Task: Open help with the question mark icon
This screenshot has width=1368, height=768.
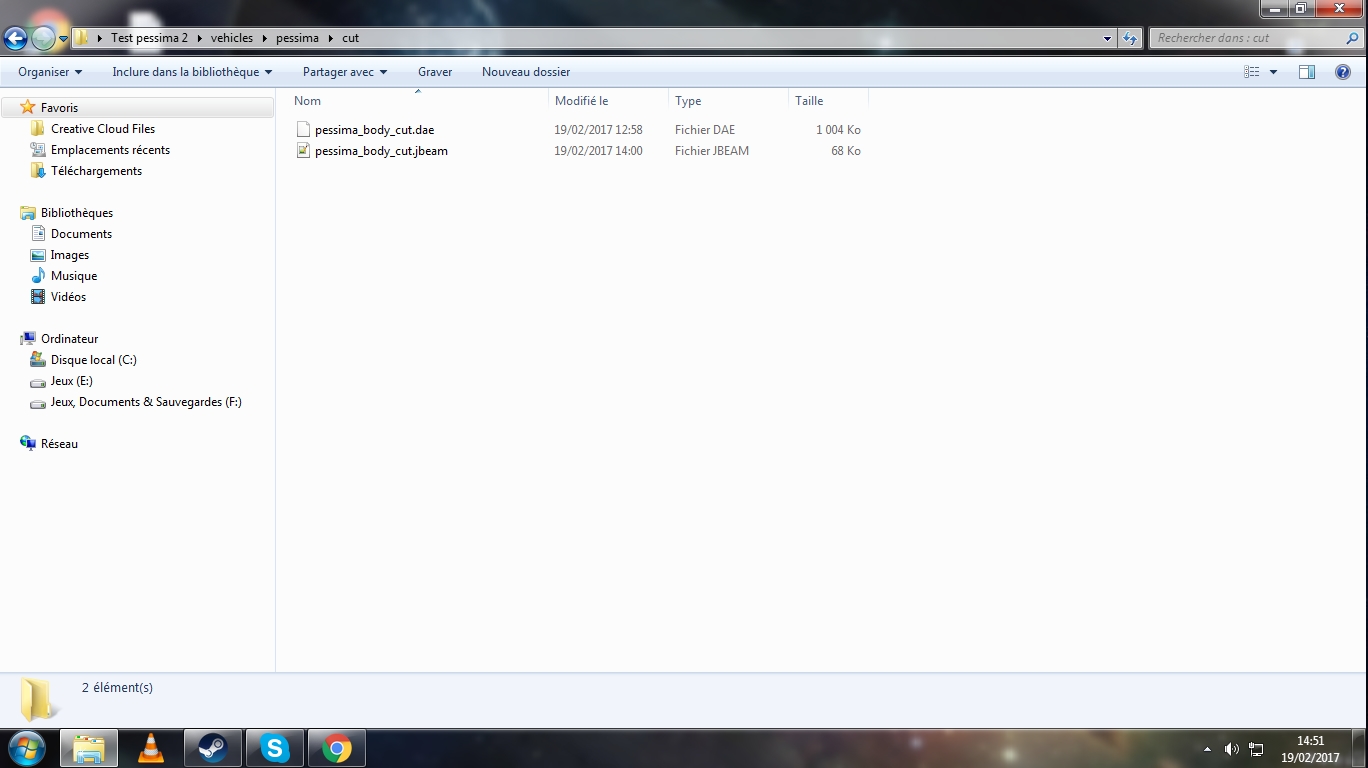Action: [x=1343, y=72]
